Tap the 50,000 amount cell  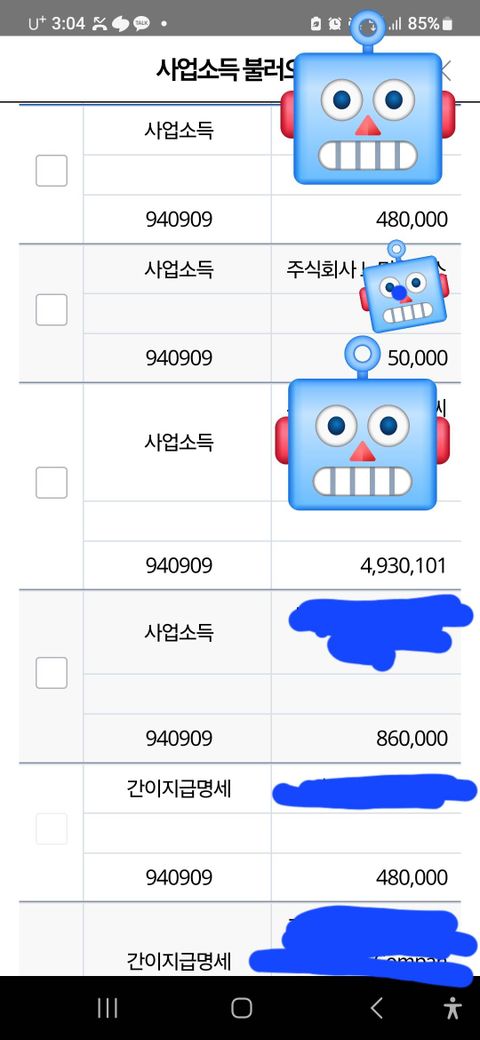coord(366,358)
